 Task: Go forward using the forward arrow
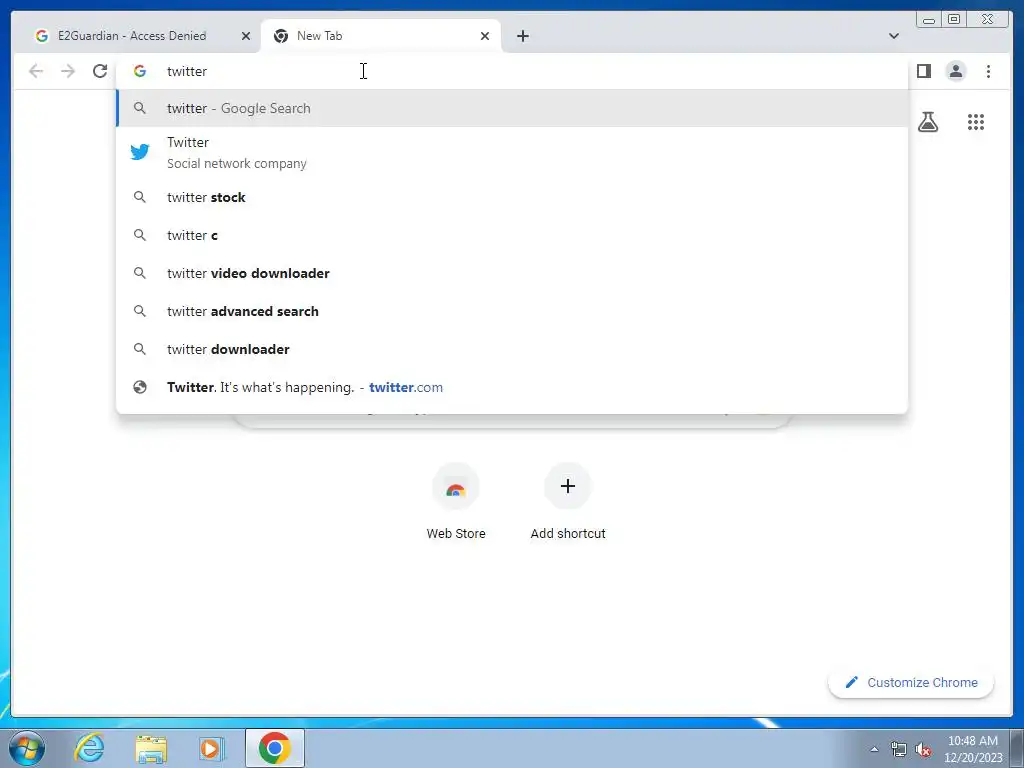click(68, 71)
